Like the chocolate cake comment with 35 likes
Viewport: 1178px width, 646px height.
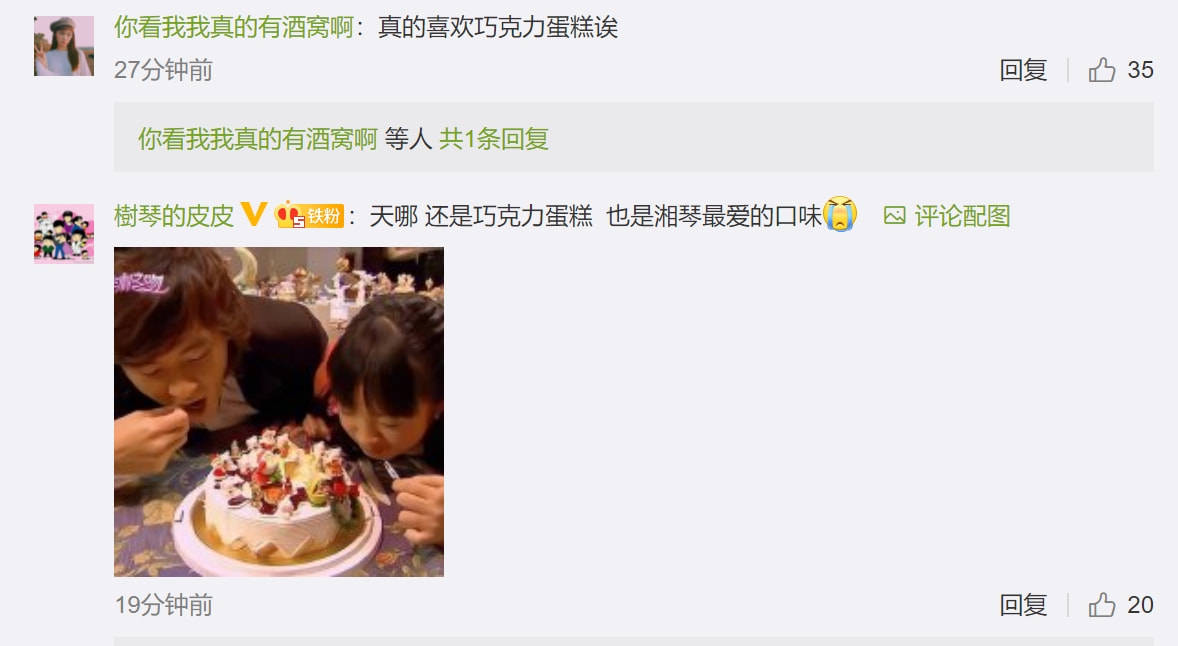(1101, 70)
